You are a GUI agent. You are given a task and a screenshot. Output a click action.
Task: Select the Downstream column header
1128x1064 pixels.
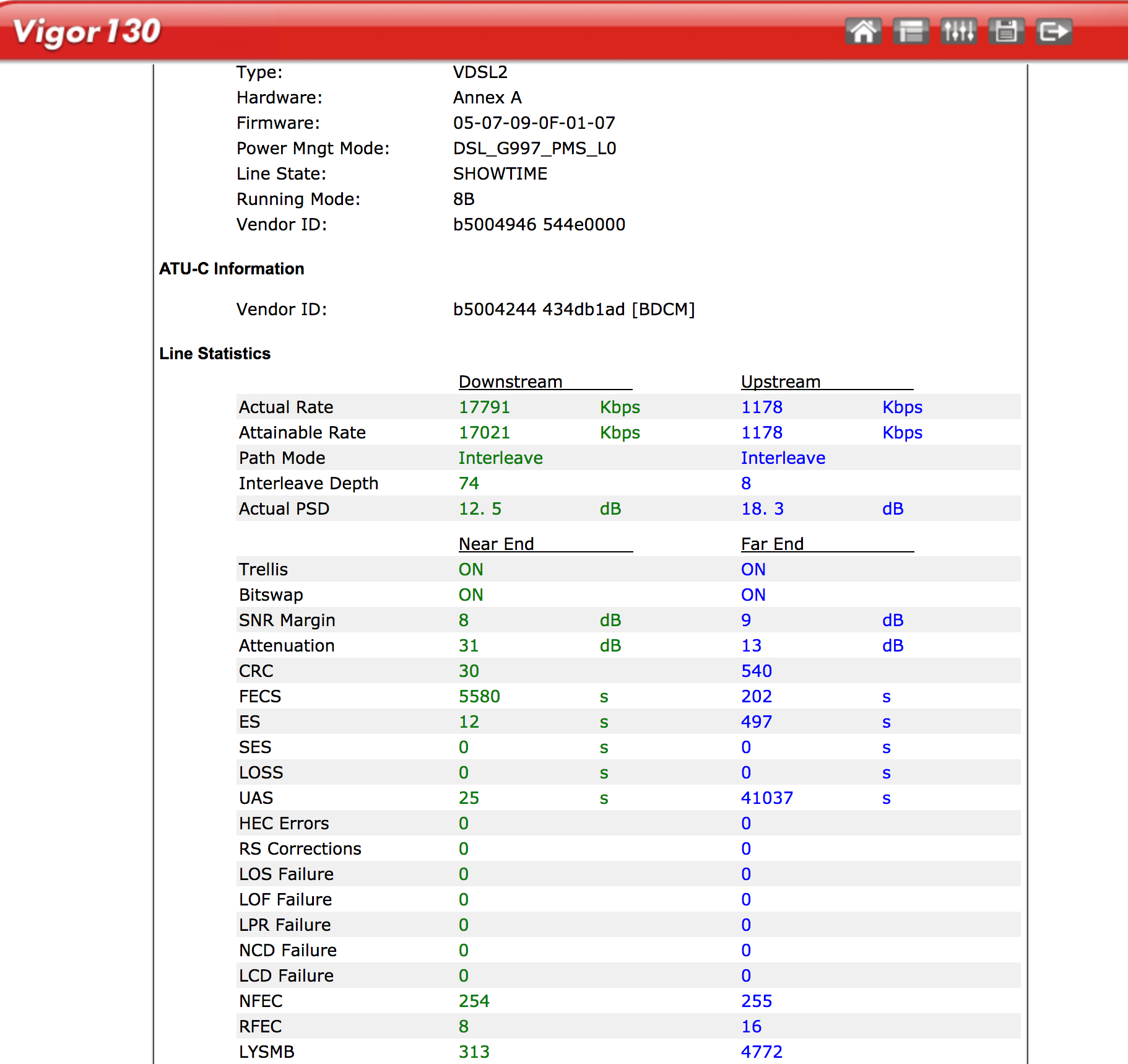(510, 382)
